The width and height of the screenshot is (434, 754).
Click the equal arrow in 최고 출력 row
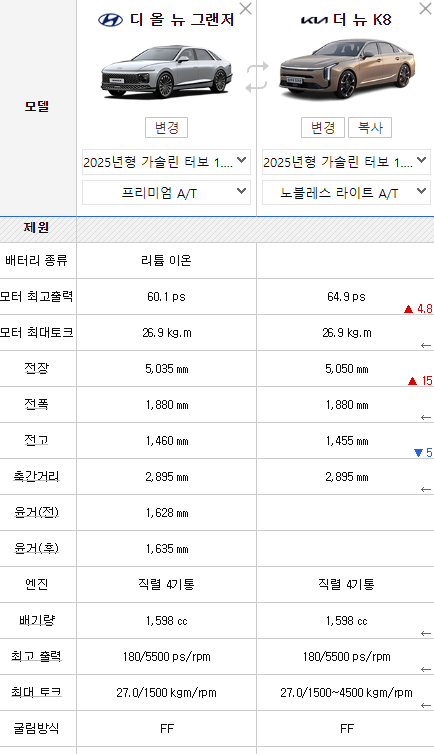(426, 669)
